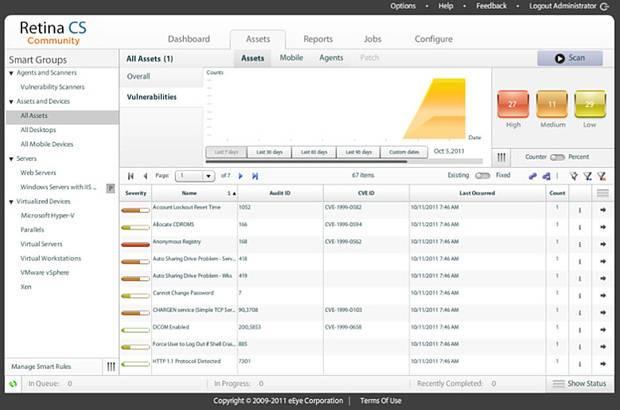
Task: Toggle the Counter/Percent switch
Action: [558, 157]
